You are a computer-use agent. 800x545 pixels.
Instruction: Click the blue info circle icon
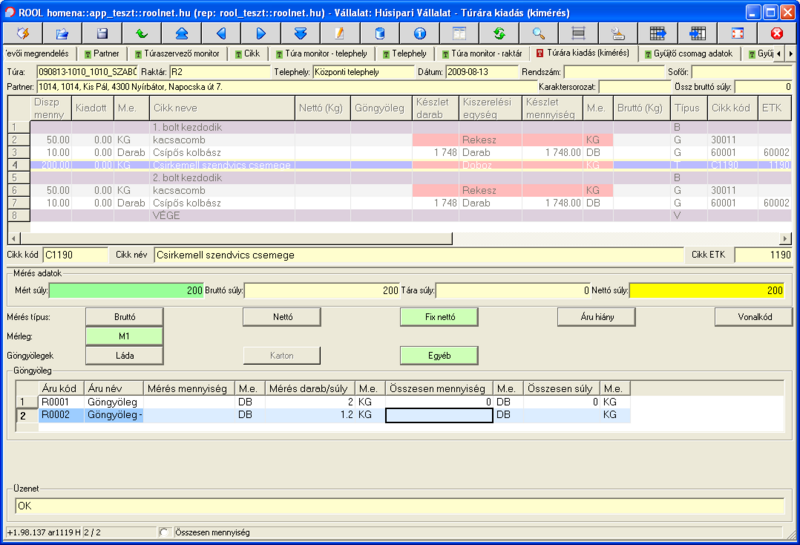420,34
